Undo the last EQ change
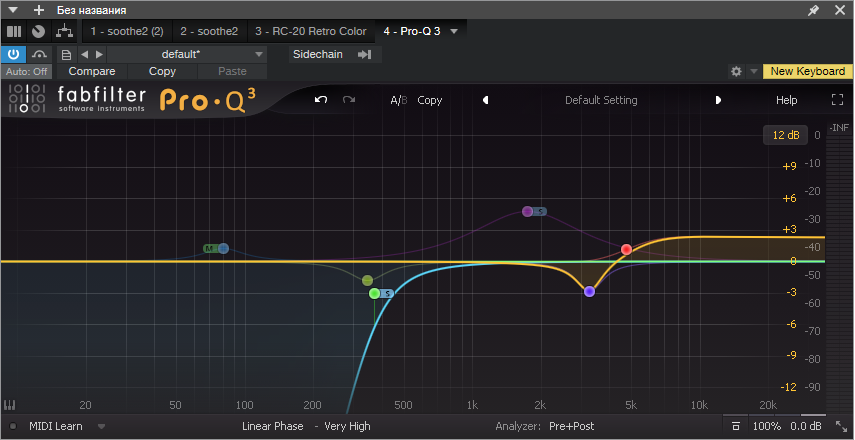 coord(321,100)
